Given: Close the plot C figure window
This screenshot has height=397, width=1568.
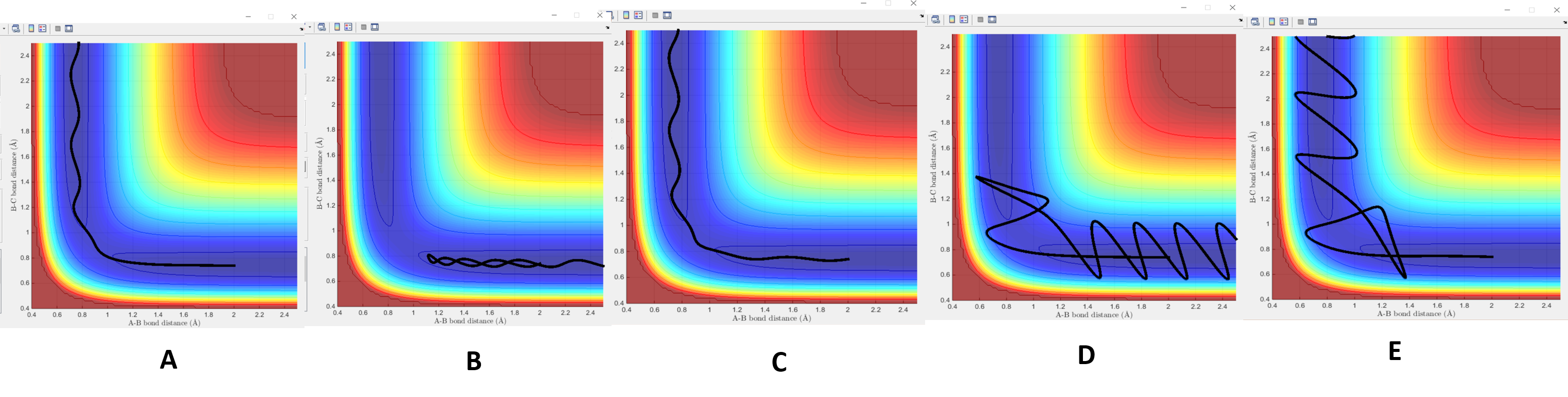Looking at the screenshot, I should 913,3.
